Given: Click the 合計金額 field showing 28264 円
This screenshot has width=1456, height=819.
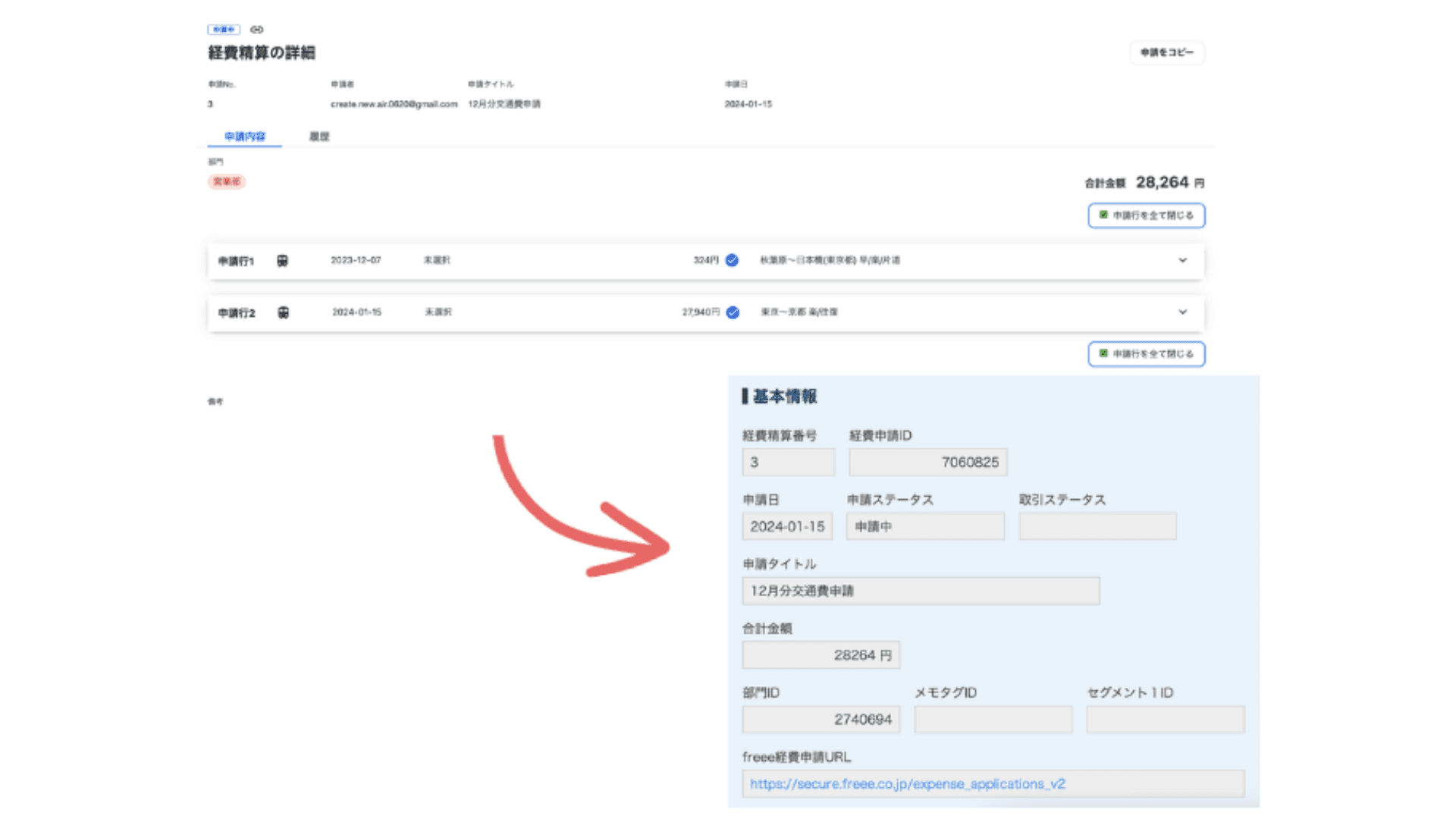Looking at the screenshot, I should click(x=821, y=655).
